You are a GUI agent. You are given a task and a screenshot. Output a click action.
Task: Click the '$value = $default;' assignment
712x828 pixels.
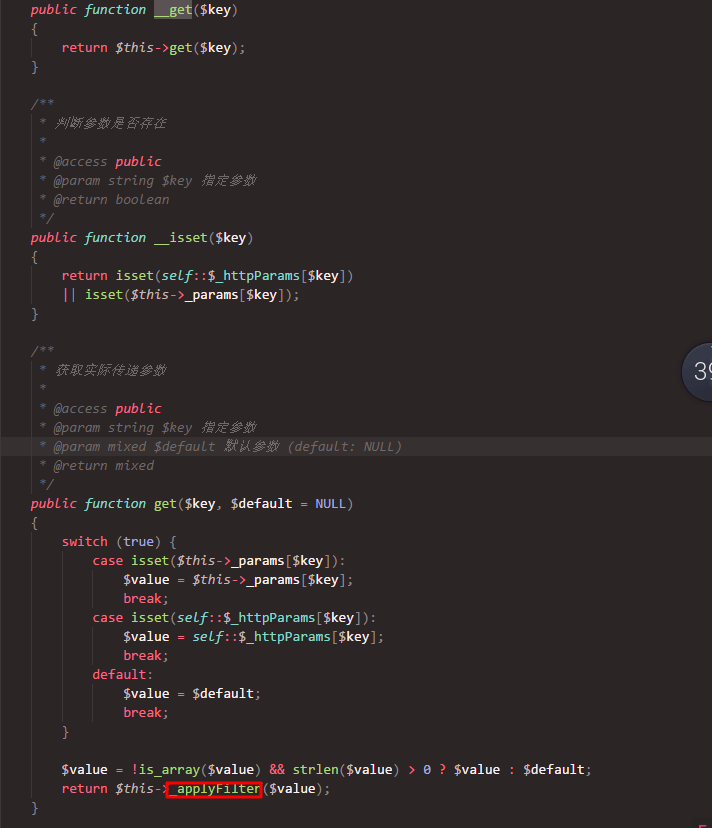[192, 694]
